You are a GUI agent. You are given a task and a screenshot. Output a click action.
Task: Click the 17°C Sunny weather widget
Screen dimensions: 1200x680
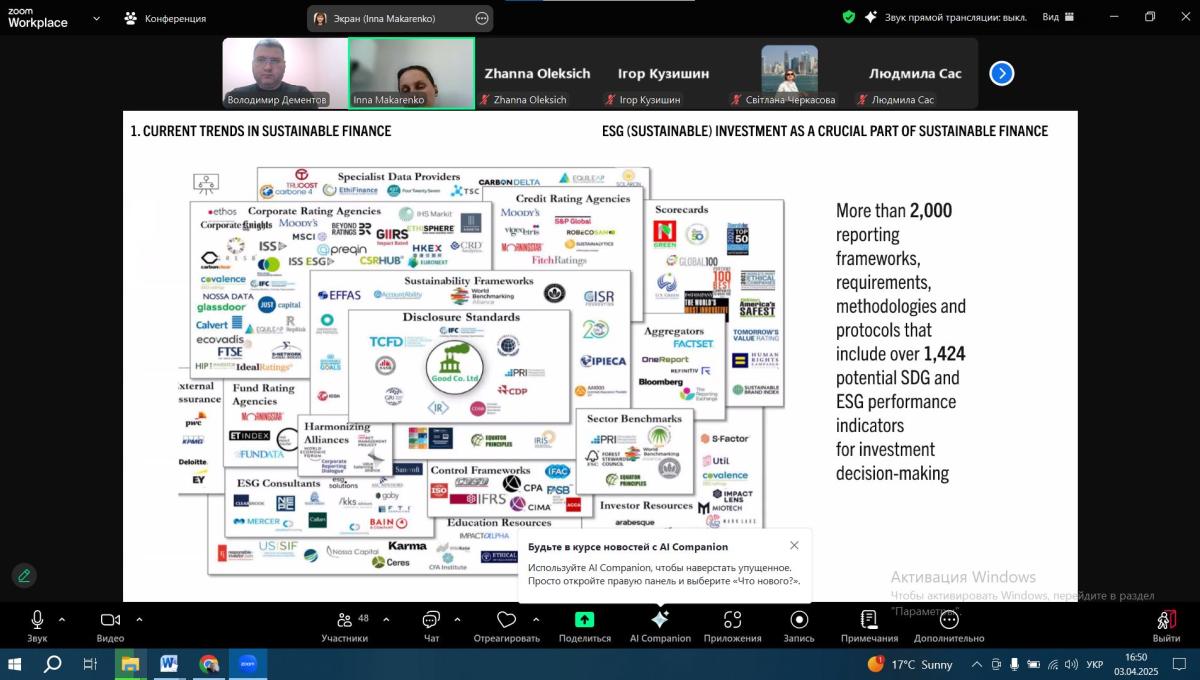909,664
